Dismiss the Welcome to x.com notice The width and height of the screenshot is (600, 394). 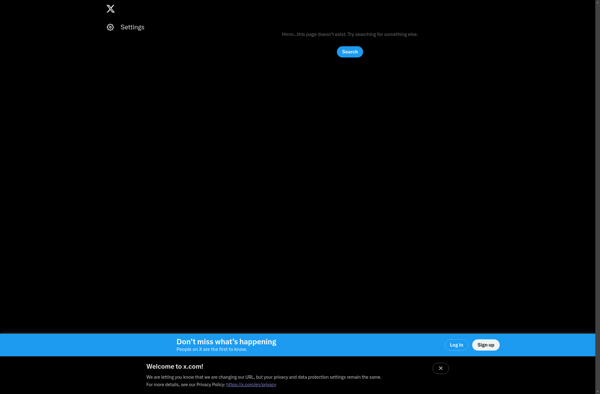click(440, 368)
